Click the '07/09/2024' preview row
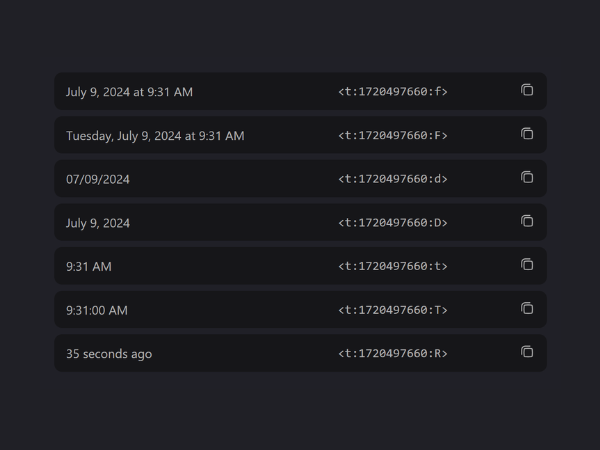Image resolution: width=600 pixels, height=450 pixels. click(300, 178)
